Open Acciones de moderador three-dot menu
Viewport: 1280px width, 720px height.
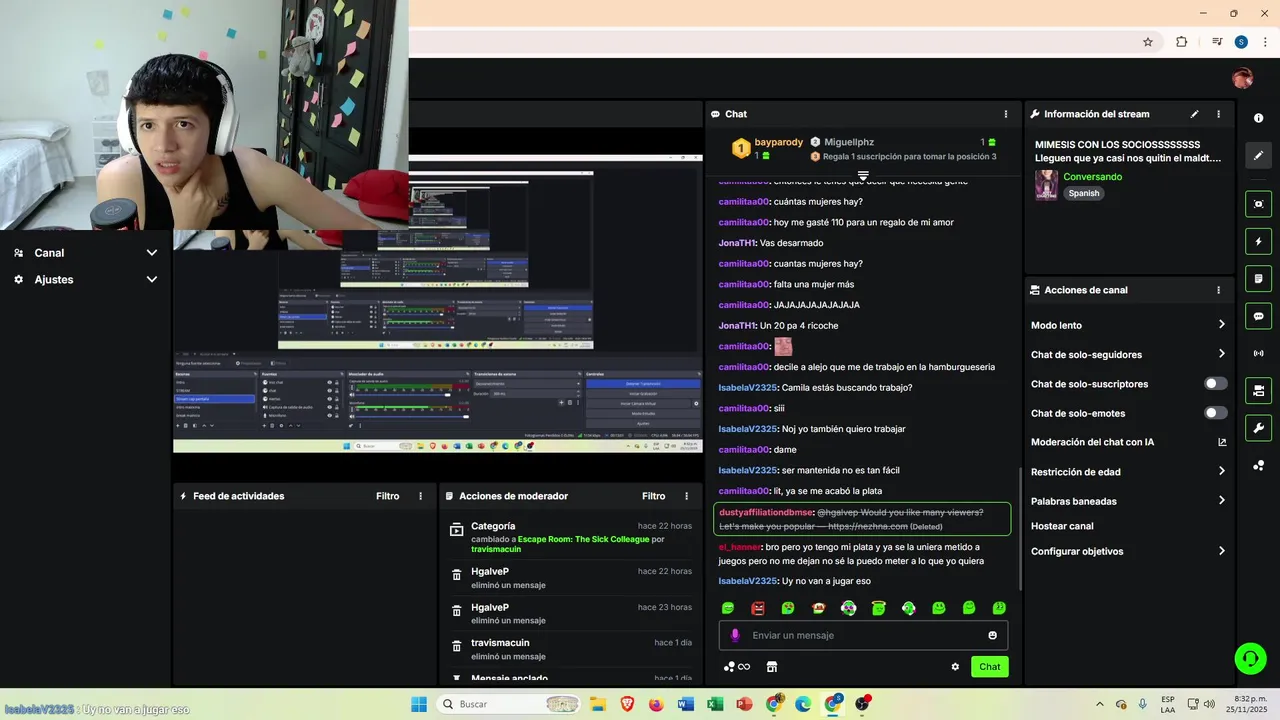(686, 496)
